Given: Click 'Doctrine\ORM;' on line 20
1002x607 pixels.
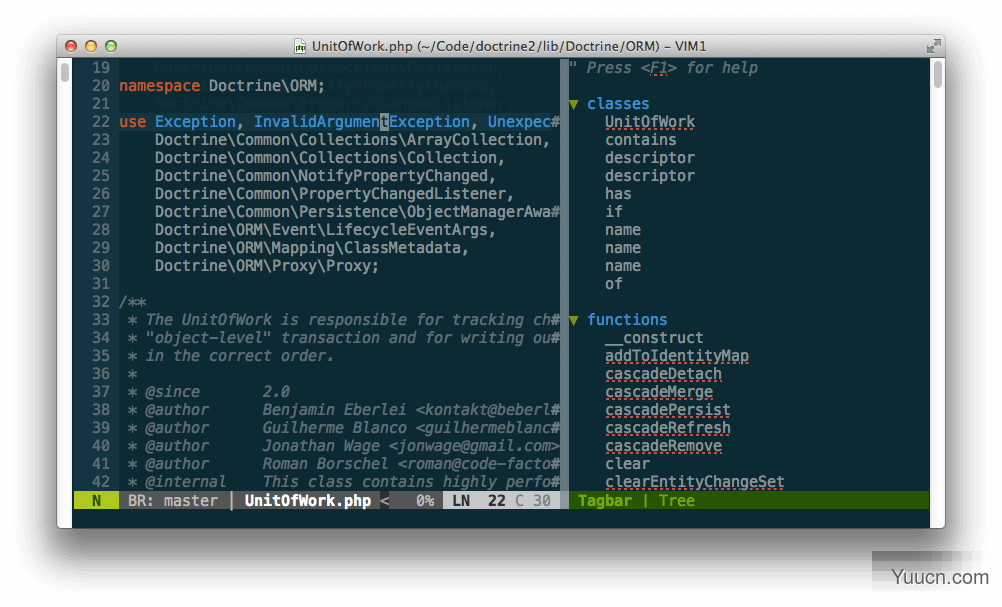Looking at the screenshot, I should pyautogui.click(x=266, y=86).
